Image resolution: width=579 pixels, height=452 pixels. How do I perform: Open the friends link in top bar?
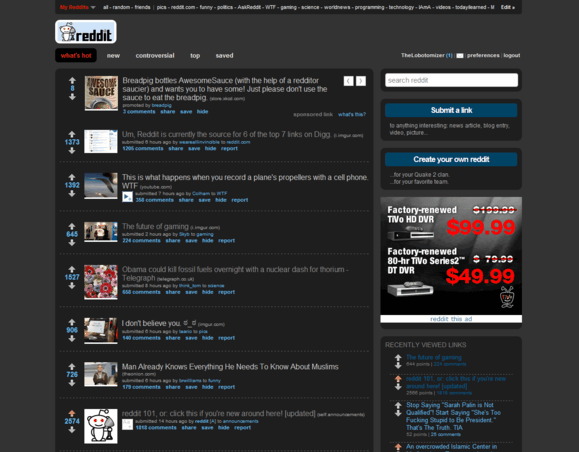click(143, 7)
